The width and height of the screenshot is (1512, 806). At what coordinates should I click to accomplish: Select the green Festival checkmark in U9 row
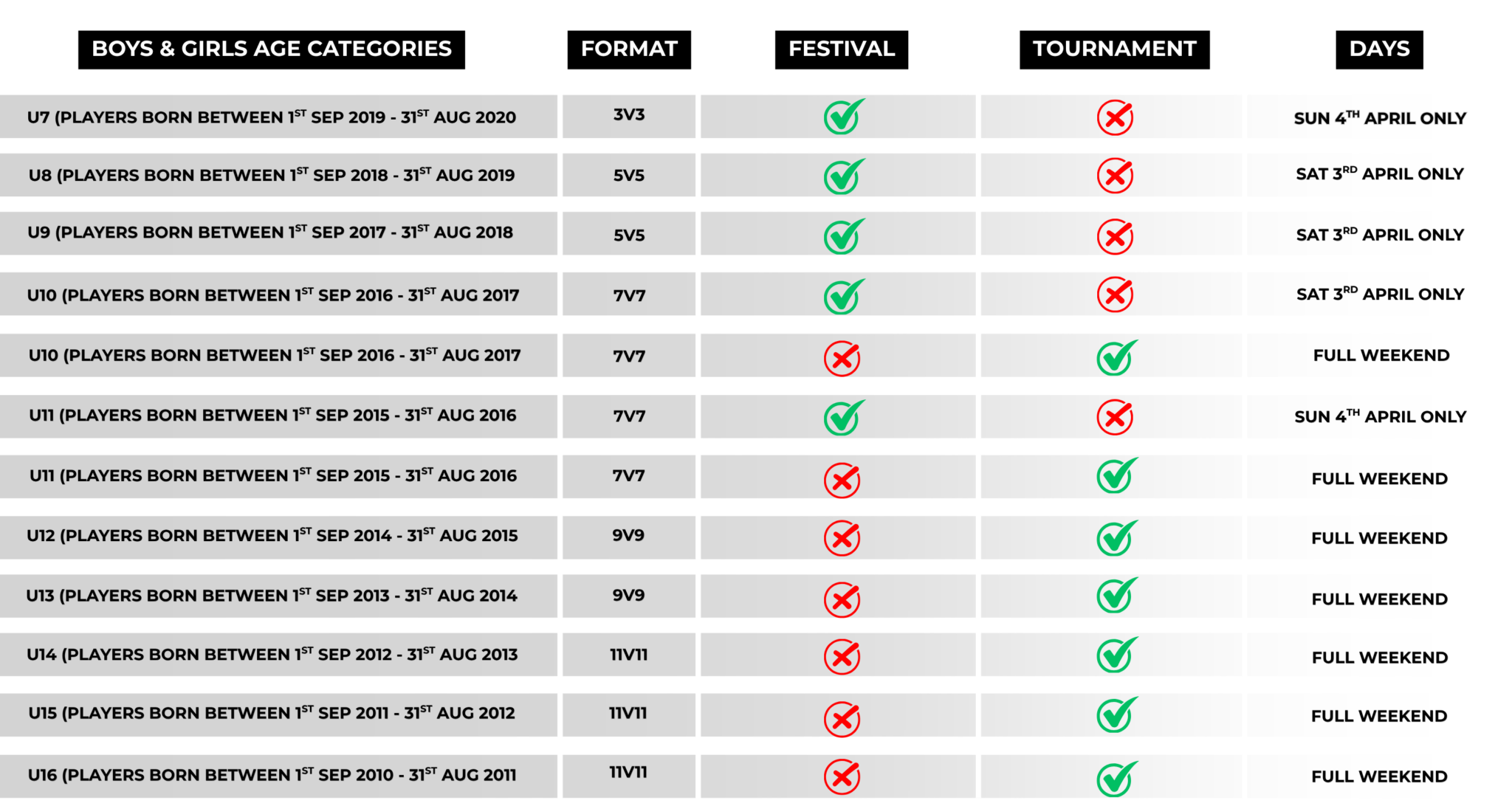click(x=842, y=236)
